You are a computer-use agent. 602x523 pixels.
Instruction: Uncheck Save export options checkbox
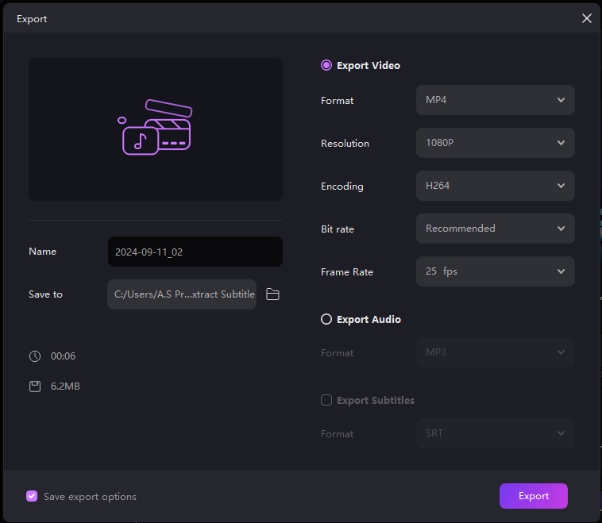(32, 496)
